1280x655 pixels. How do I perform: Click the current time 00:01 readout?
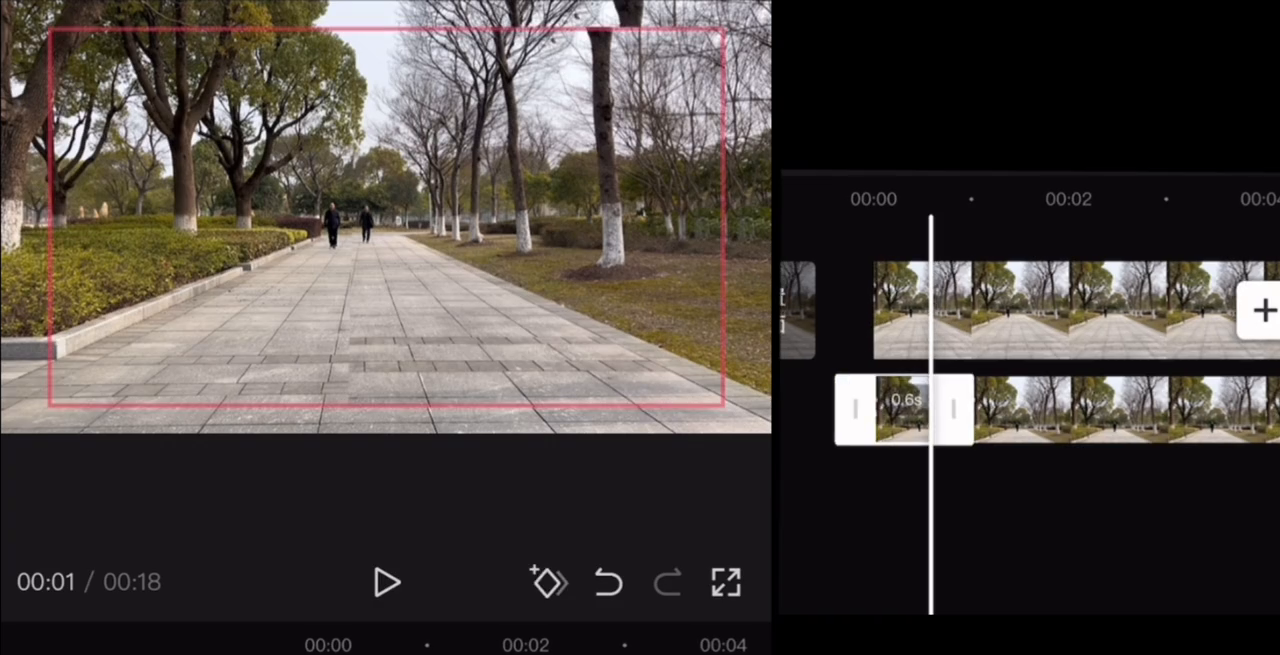(46, 582)
